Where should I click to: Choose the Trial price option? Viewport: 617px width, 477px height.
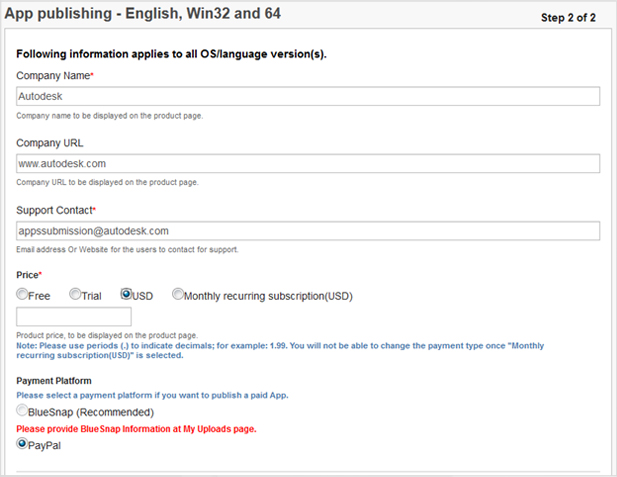[75, 295]
